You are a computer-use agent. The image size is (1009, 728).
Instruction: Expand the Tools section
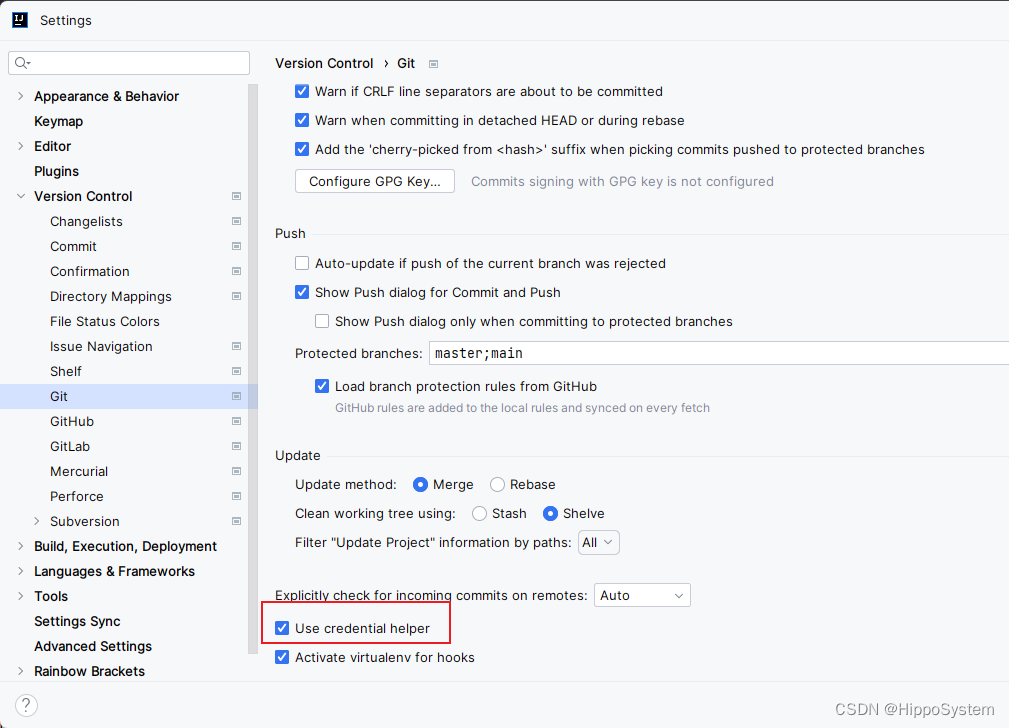pos(21,596)
